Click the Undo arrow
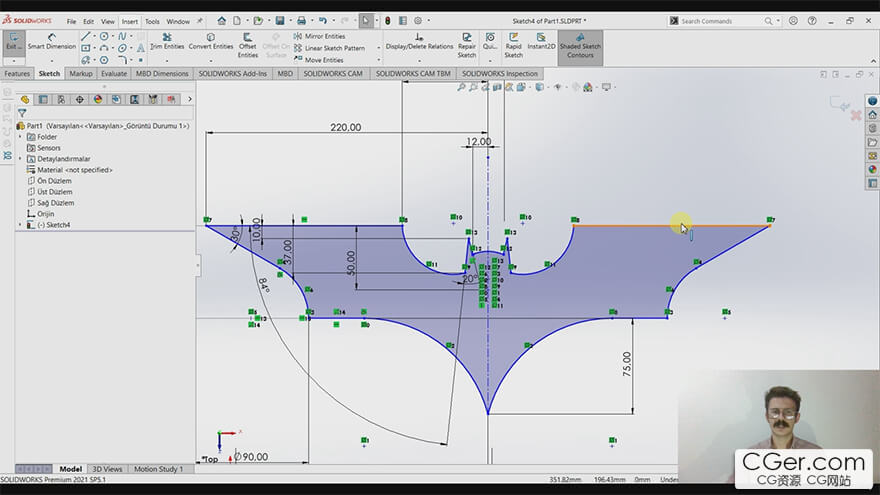880x495 pixels. pyautogui.click(x=323, y=21)
